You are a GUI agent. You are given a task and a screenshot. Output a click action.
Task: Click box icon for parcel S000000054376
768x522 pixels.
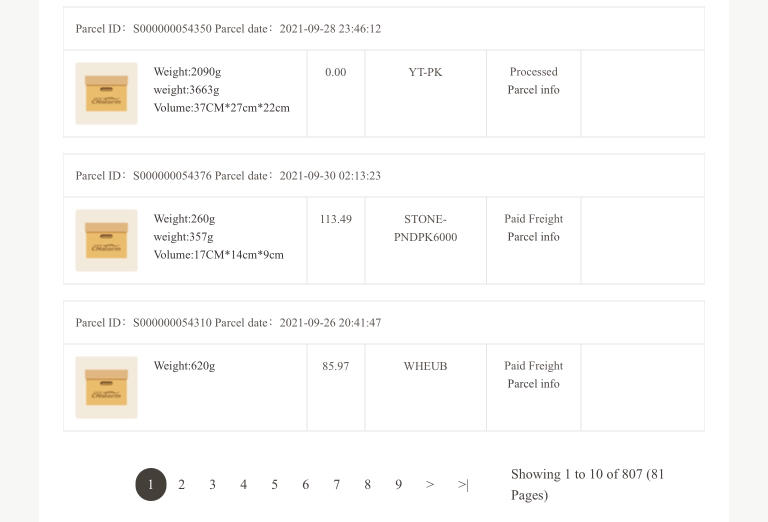pyautogui.click(x=106, y=240)
